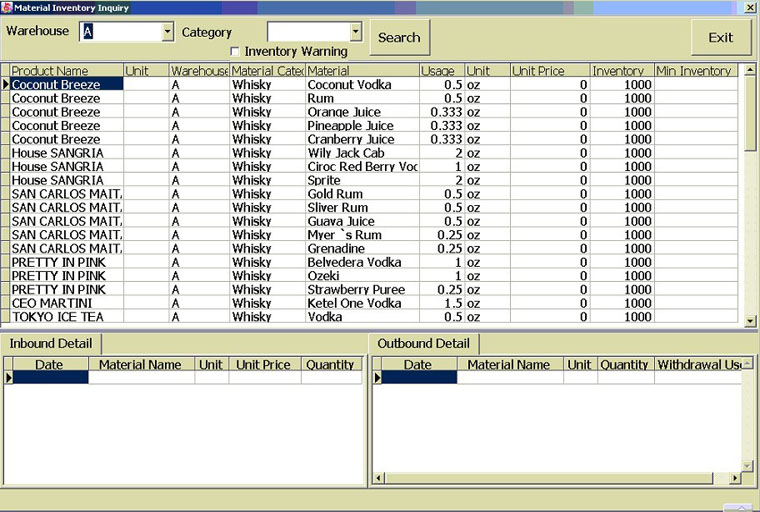Click Outbound Detail vertical scrollbar up arrow
Screen dimensions: 760x512
pos(747,363)
